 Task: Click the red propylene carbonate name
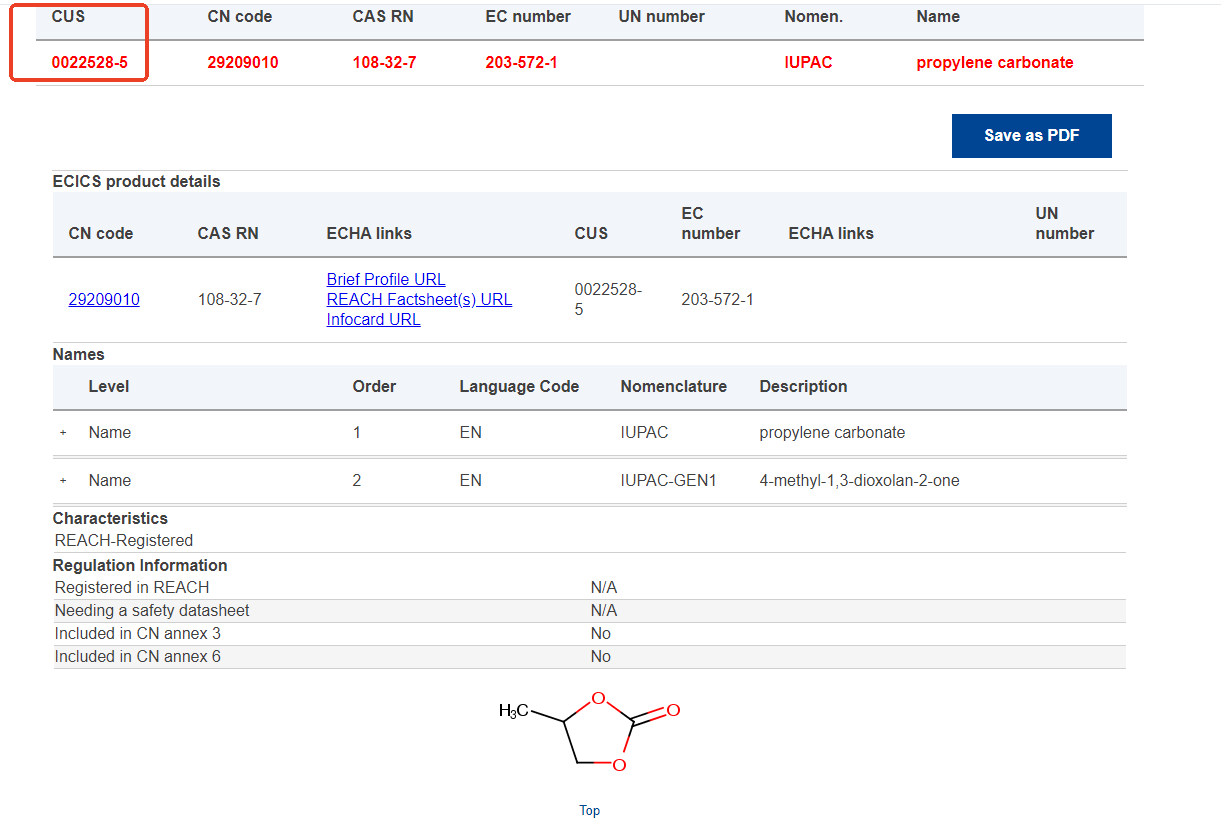click(x=994, y=63)
